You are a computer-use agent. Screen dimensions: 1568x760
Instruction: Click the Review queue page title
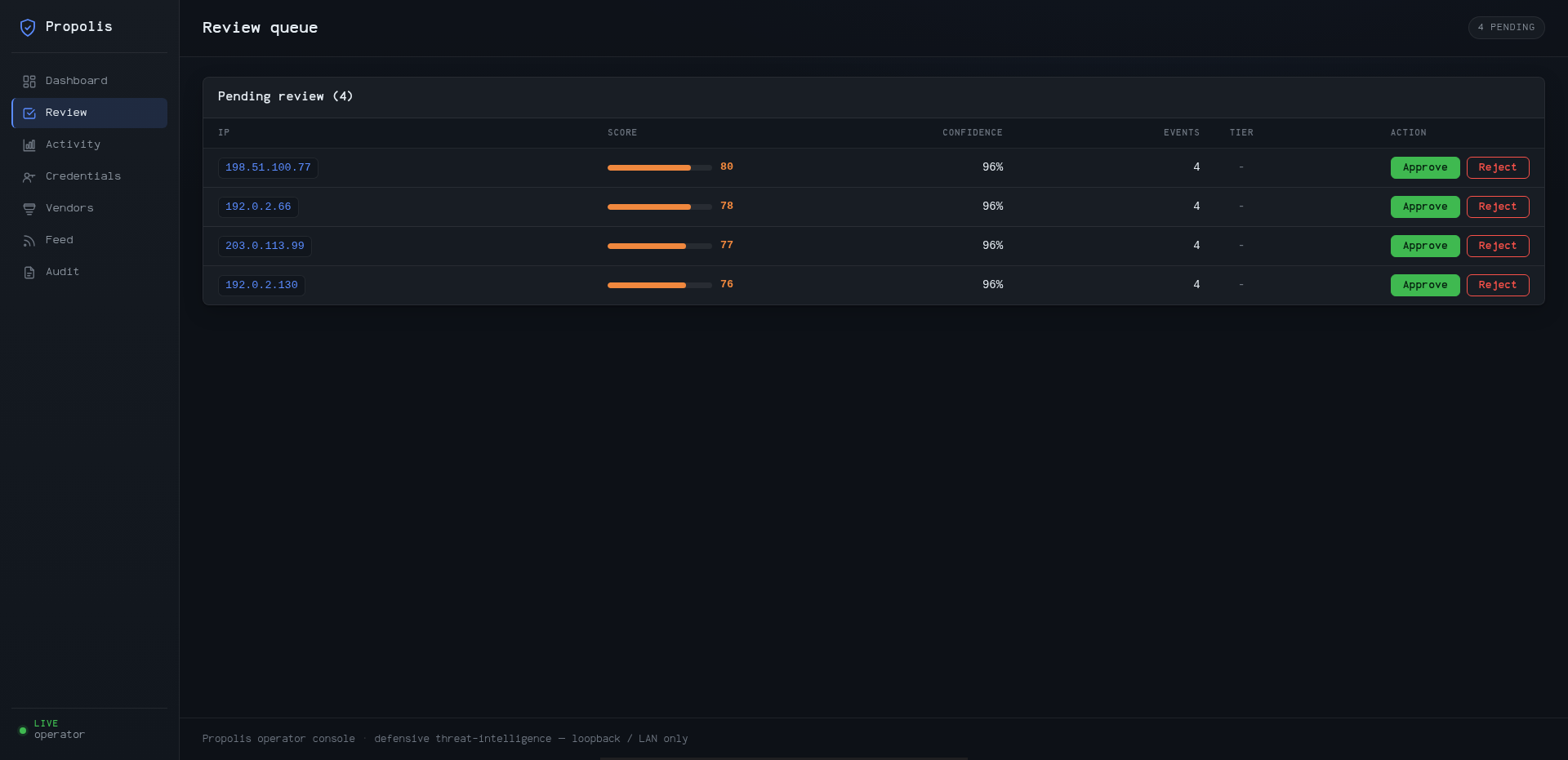260,28
